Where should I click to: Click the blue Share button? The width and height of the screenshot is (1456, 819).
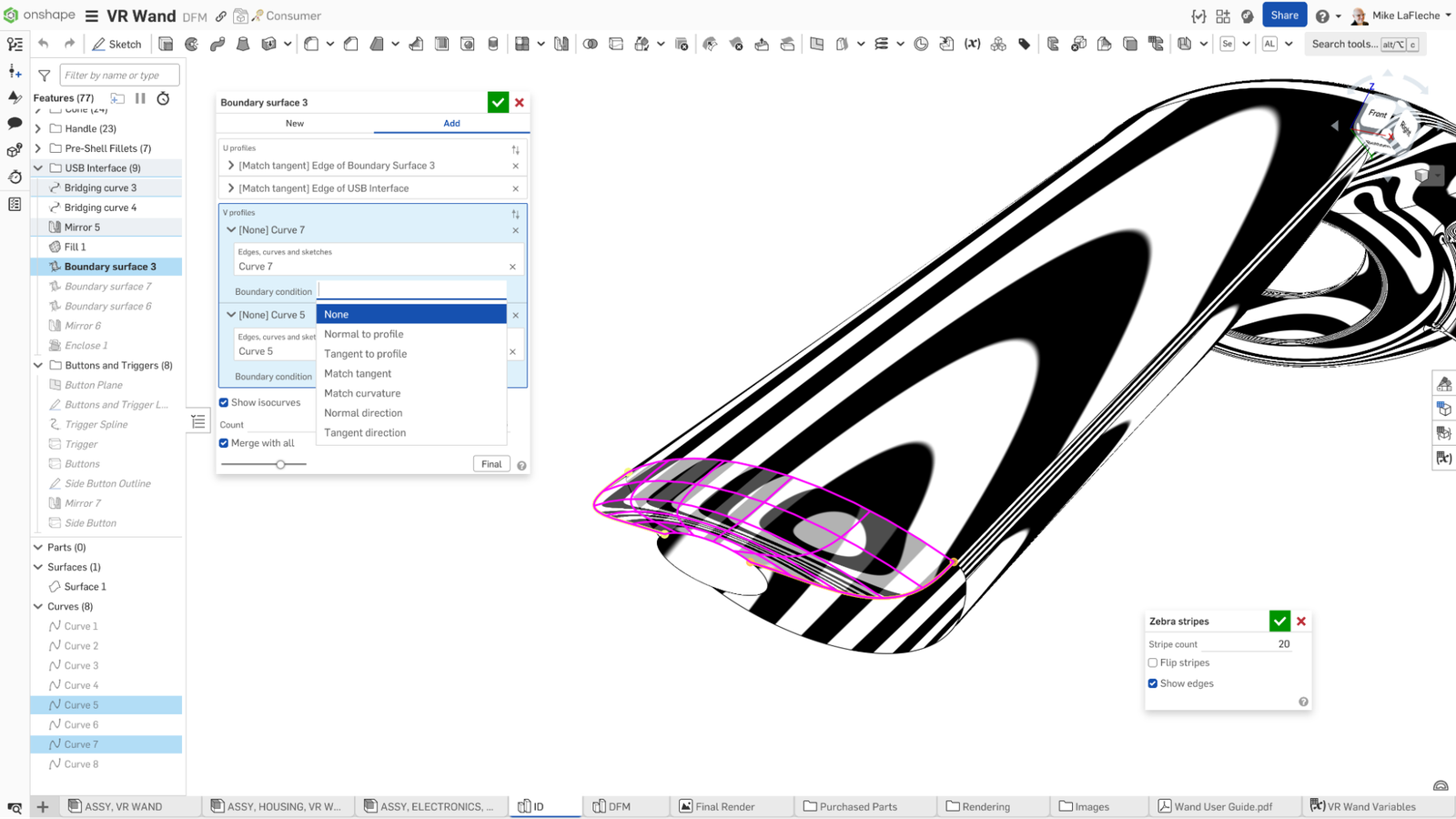pyautogui.click(x=1285, y=15)
